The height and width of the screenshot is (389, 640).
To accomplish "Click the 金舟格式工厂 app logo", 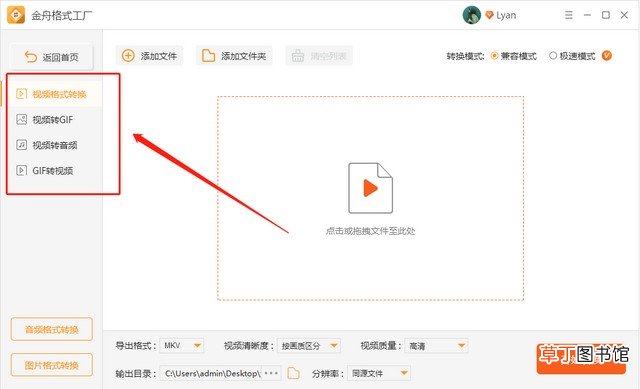I will pos(16,15).
